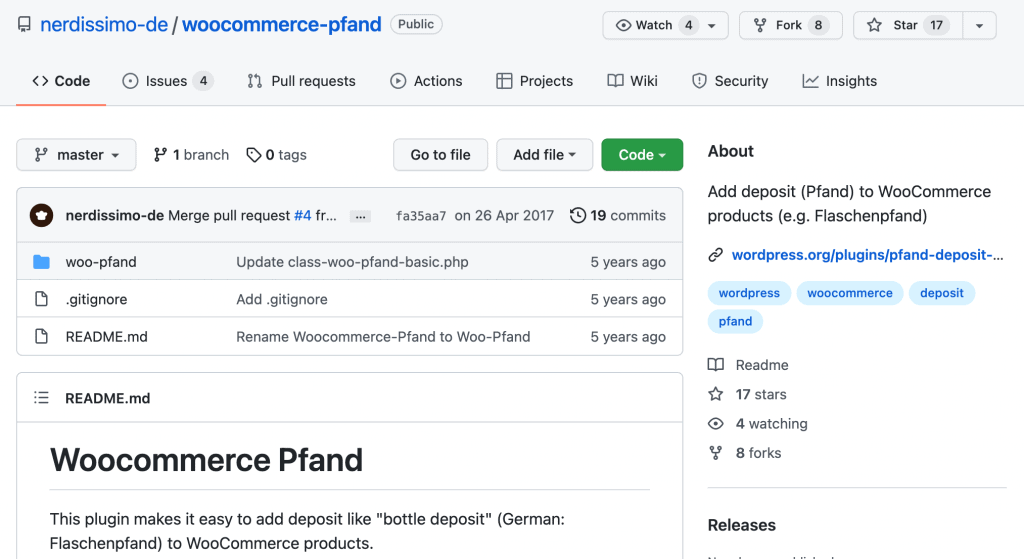Click the file icon beside README.md row
The image size is (1024, 559).
41,336
